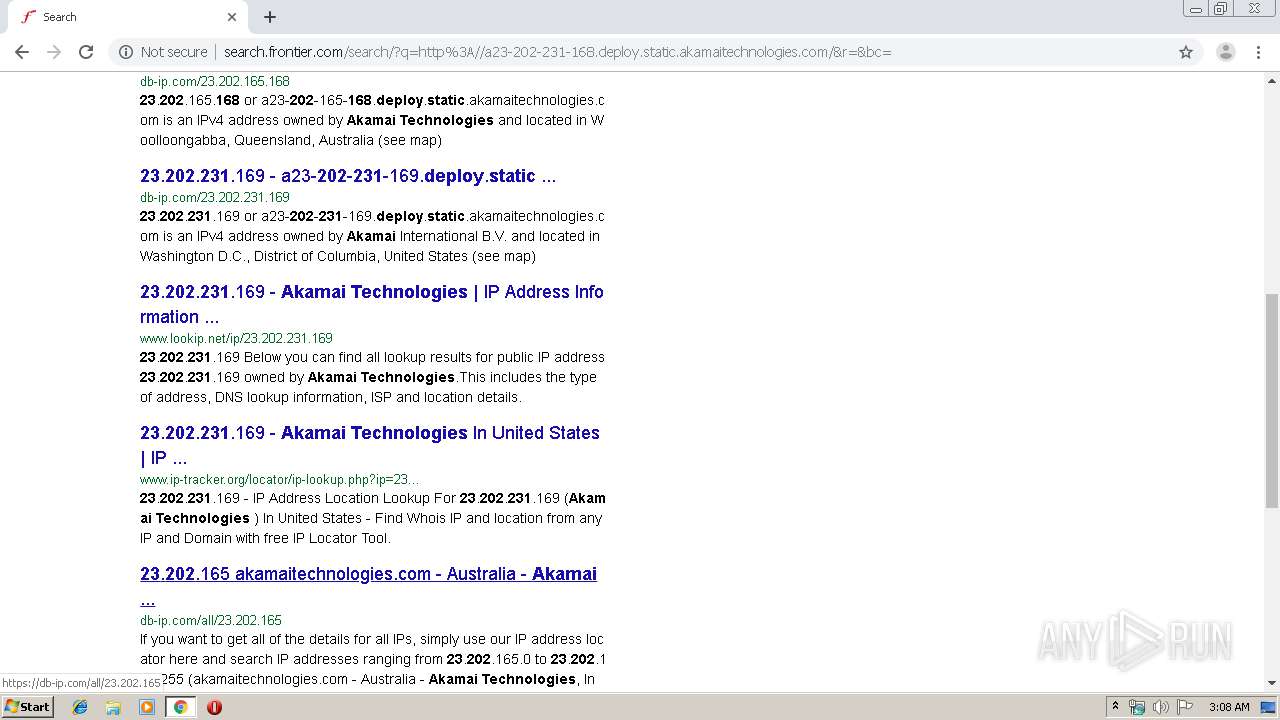Click the www.lookip.net/ip/23.202.231.169 URL text
1280x720 pixels.
[236, 338]
